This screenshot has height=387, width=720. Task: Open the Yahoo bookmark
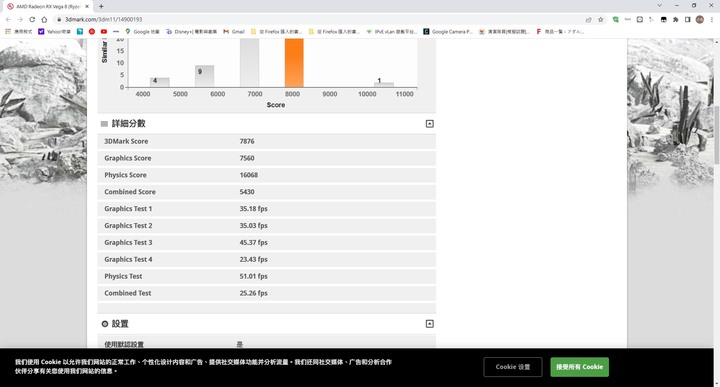click(x=55, y=32)
